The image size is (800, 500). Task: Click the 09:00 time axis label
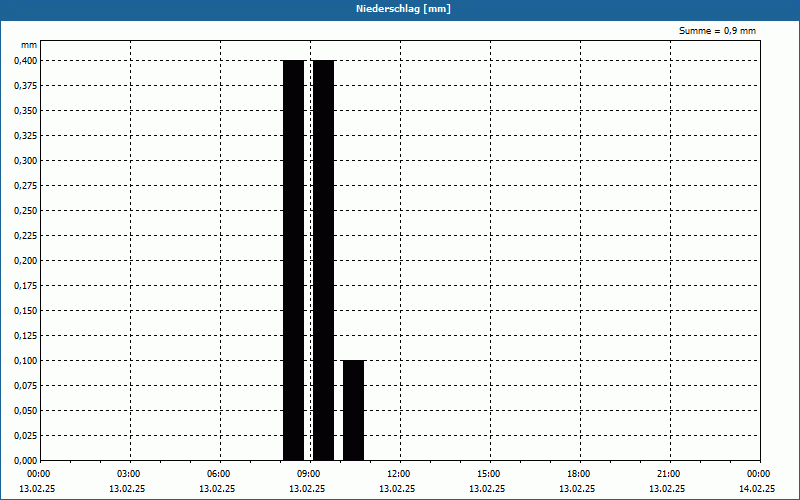pos(309,474)
